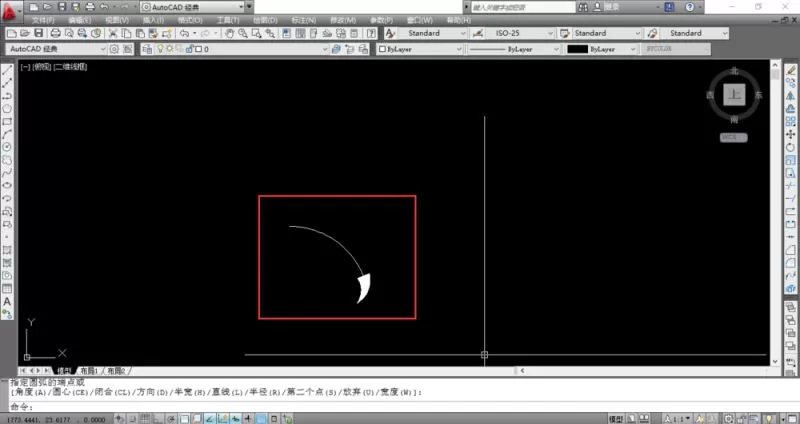This screenshot has width=800, height=424.
Task: Open annotation scale 1:1 control
Action: (678, 419)
